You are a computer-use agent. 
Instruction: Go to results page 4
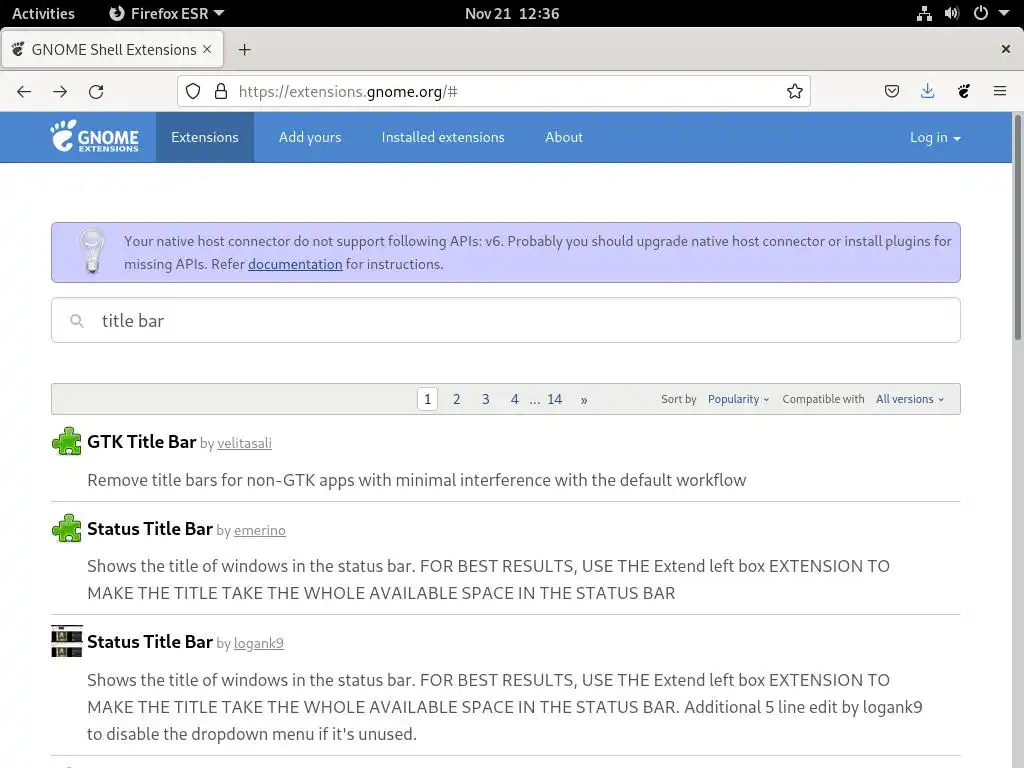click(x=515, y=399)
